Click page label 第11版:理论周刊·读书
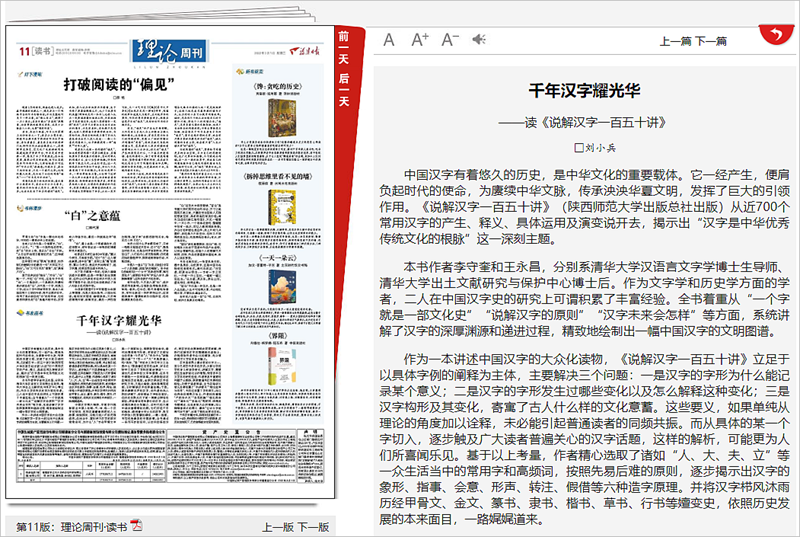This screenshot has width=800, height=537. (71, 527)
